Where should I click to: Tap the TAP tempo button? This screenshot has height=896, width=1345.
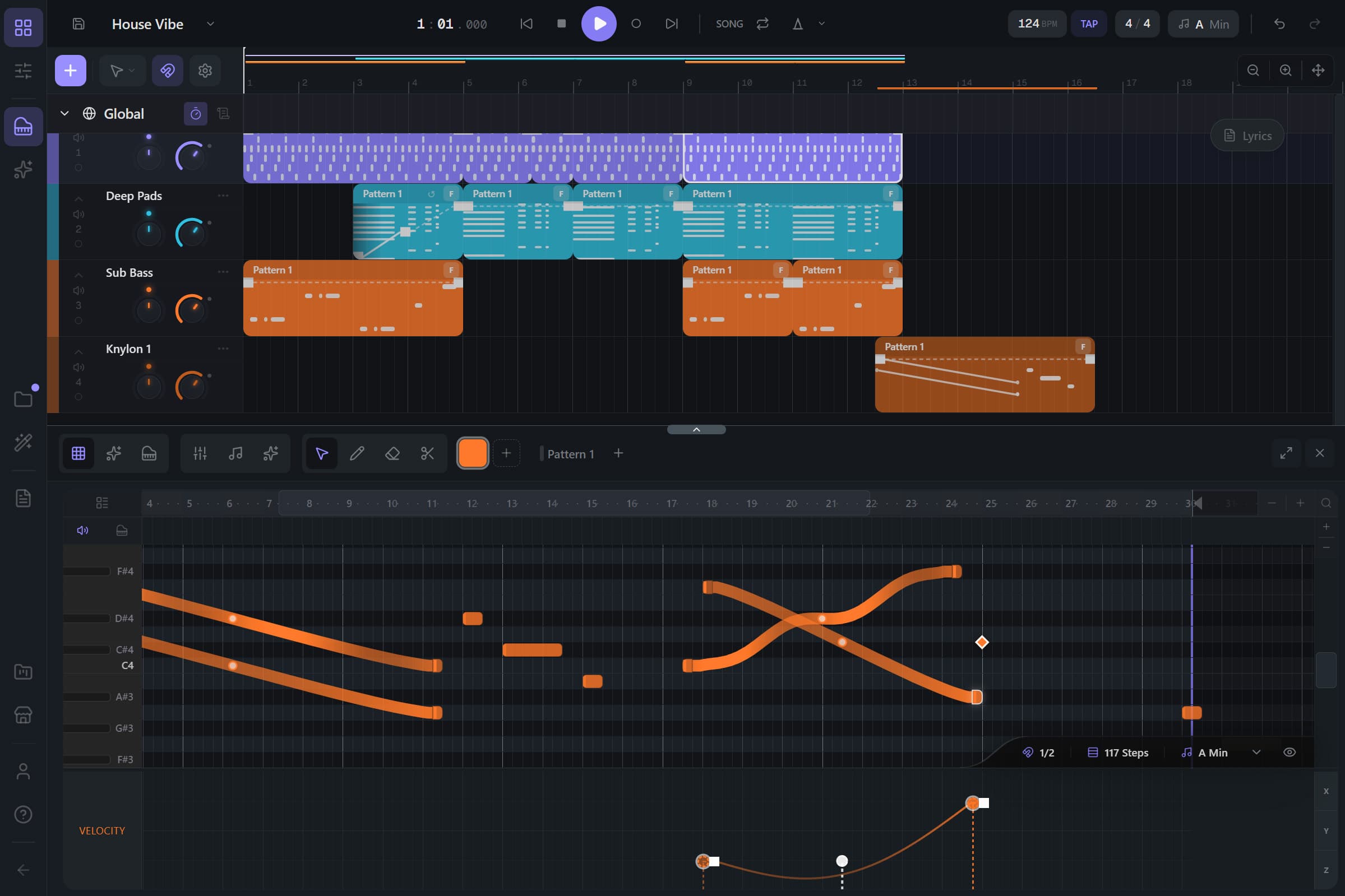point(1088,24)
